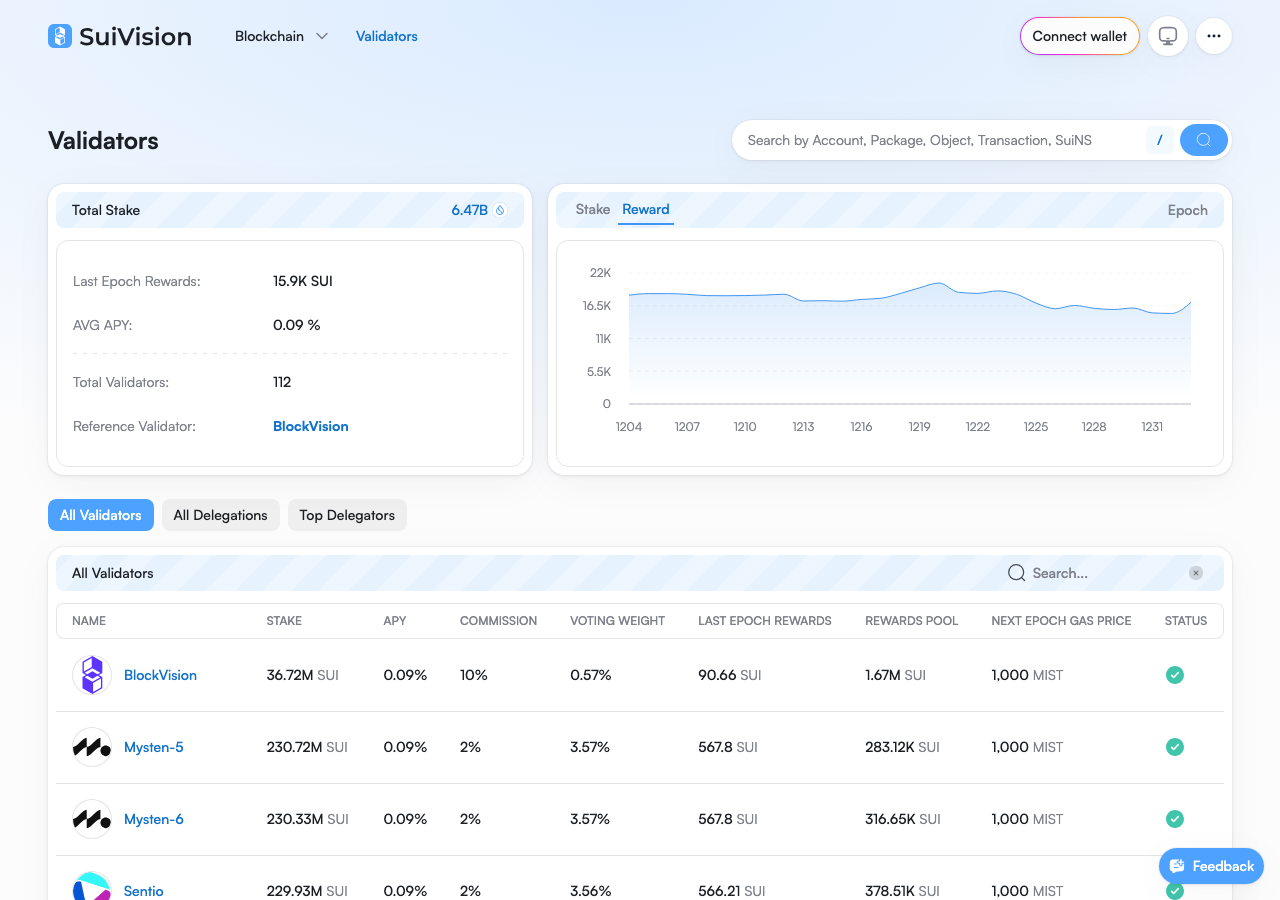This screenshot has width=1280, height=900.
Task: Click the slash shortcut icon in search bar
Action: pos(1159,140)
